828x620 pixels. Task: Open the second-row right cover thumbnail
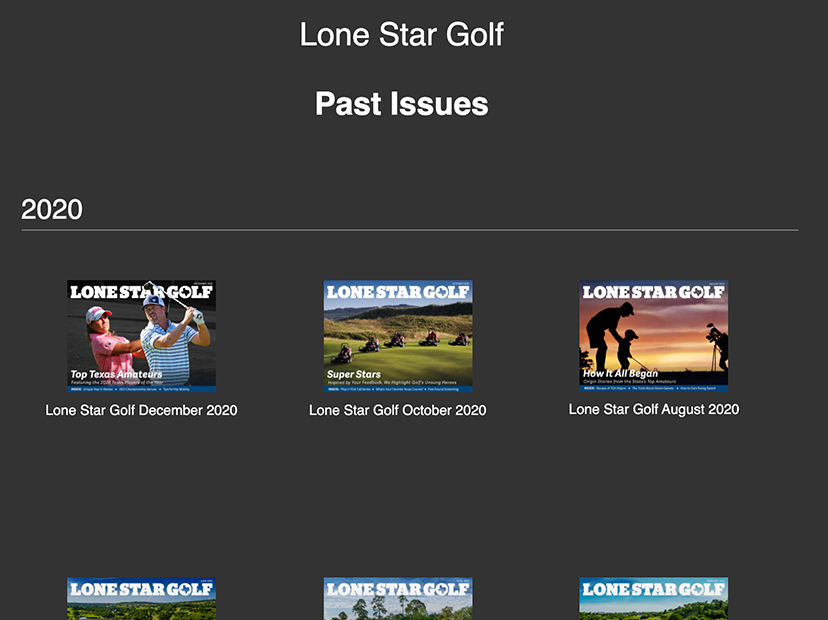pos(654,599)
